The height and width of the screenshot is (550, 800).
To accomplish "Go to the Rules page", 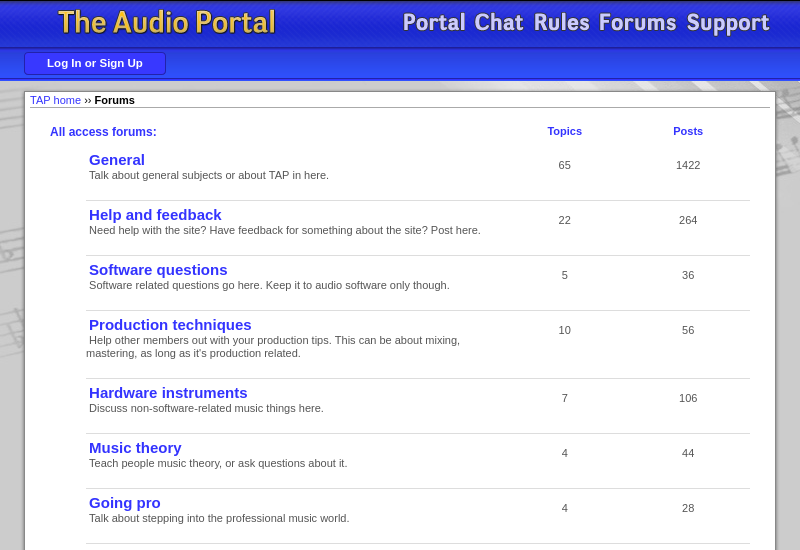I will pos(561,23).
